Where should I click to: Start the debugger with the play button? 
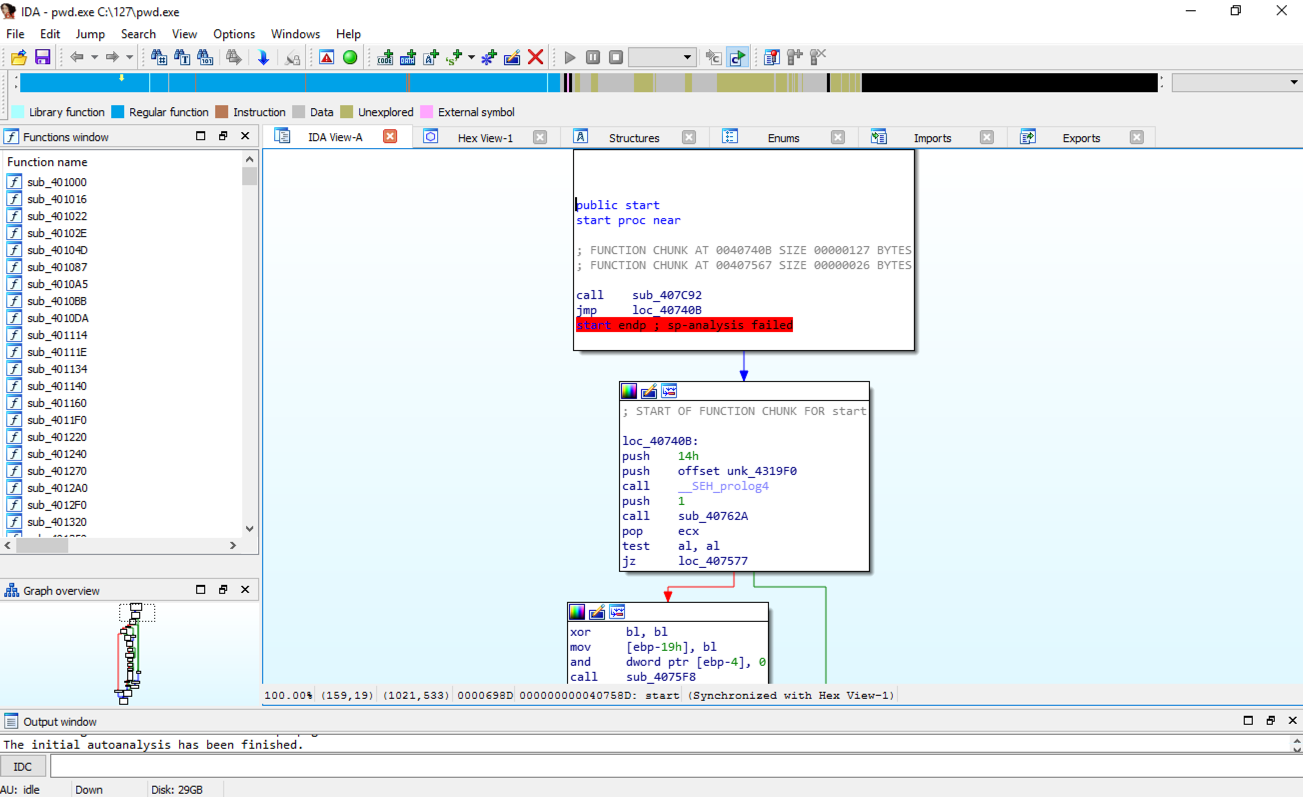(x=570, y=58)
